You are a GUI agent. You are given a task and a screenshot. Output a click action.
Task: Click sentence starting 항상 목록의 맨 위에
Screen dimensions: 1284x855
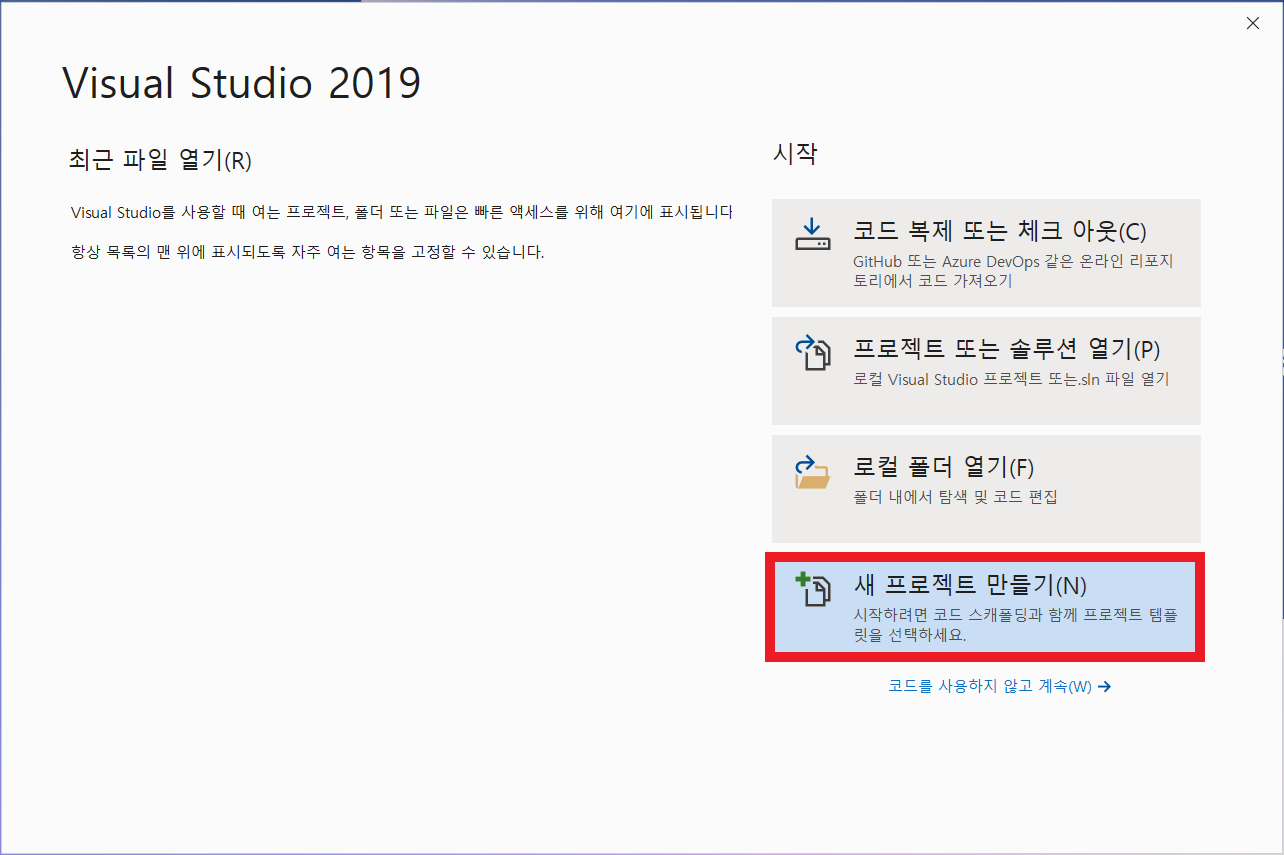coord(307,252)
